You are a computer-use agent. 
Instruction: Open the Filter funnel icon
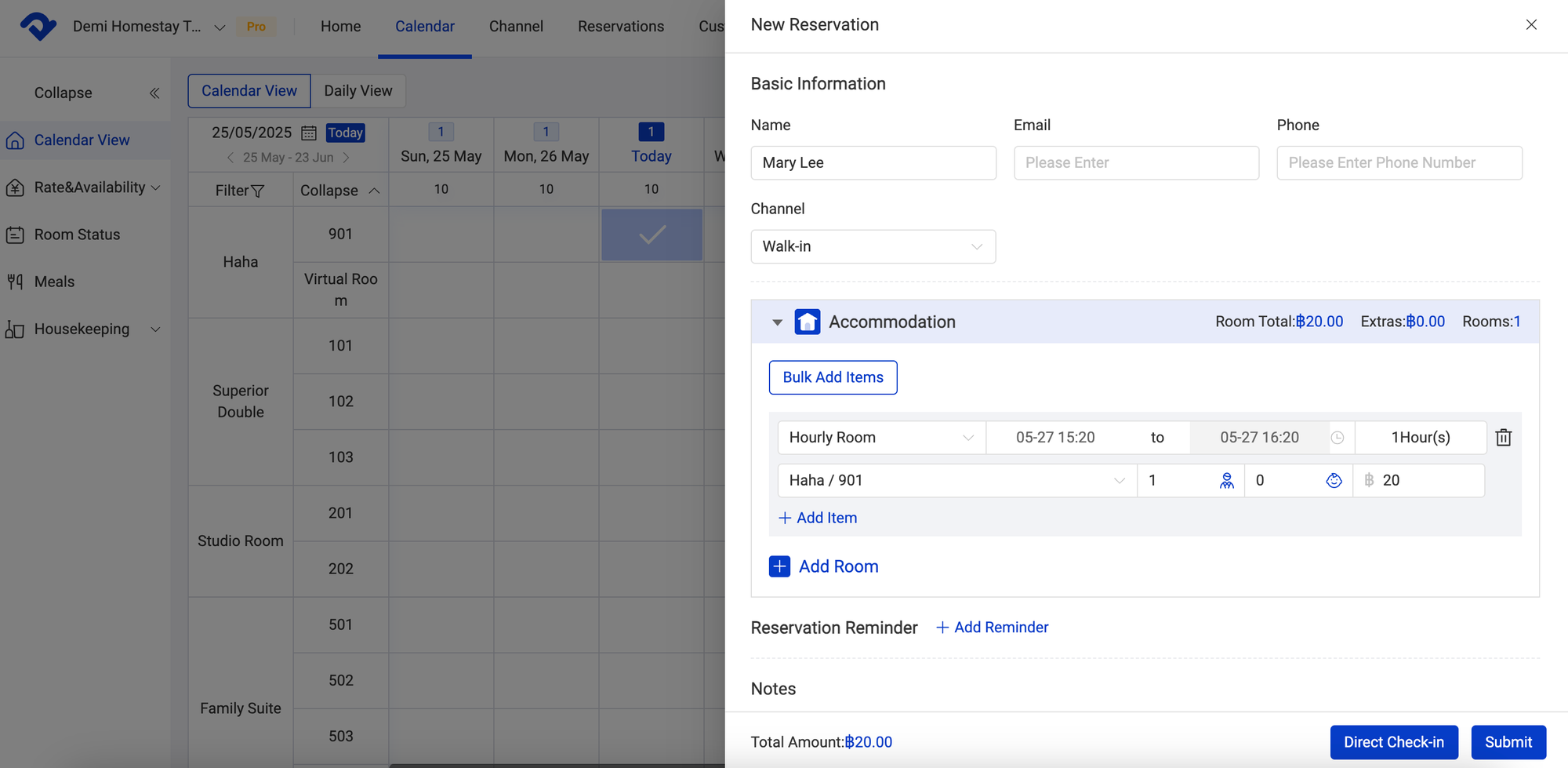pos(260,190)
